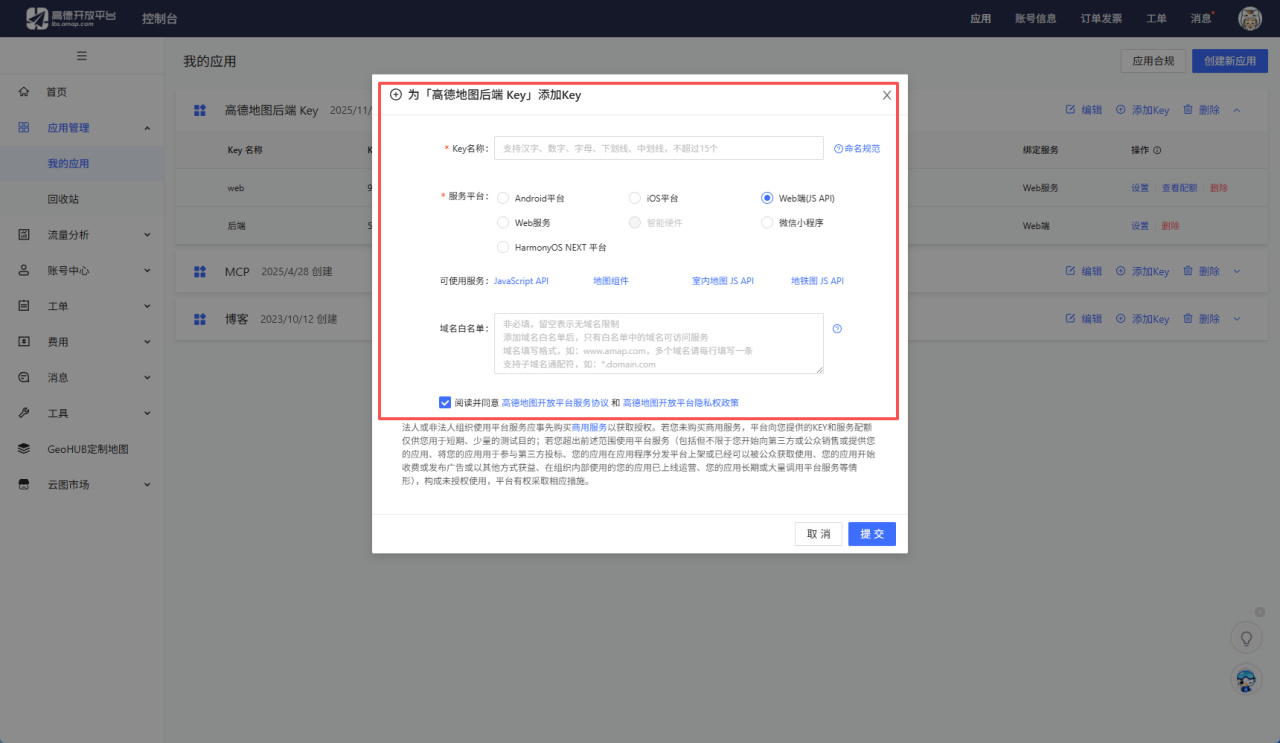Click 查看配额 in the web key row
Screen dimensions: 1280x743
pyautogui.click(x=1179, y=188)
